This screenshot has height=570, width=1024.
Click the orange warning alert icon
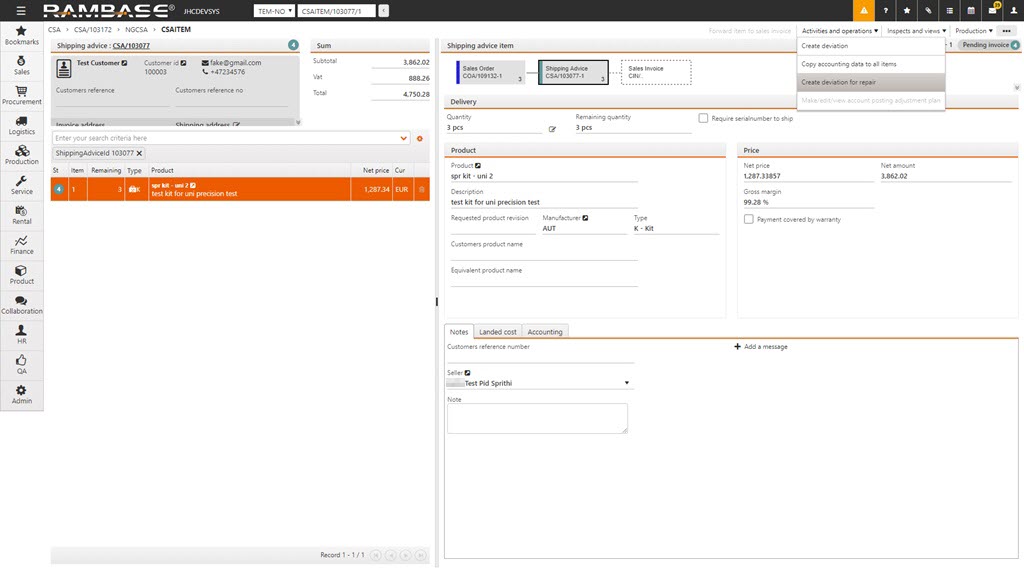coord(863,10)
